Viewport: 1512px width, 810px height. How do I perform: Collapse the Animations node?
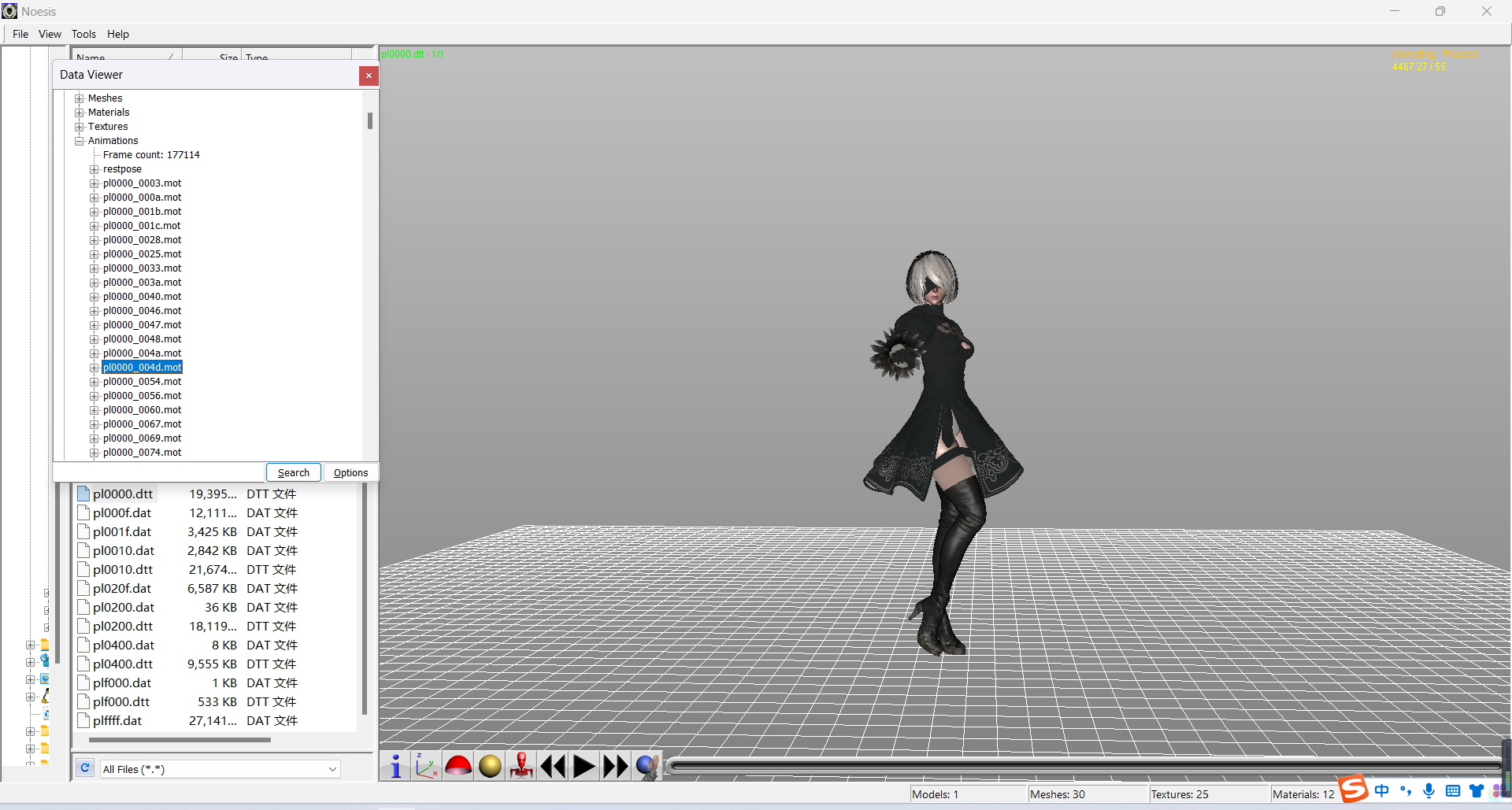(x=80, y=141)
